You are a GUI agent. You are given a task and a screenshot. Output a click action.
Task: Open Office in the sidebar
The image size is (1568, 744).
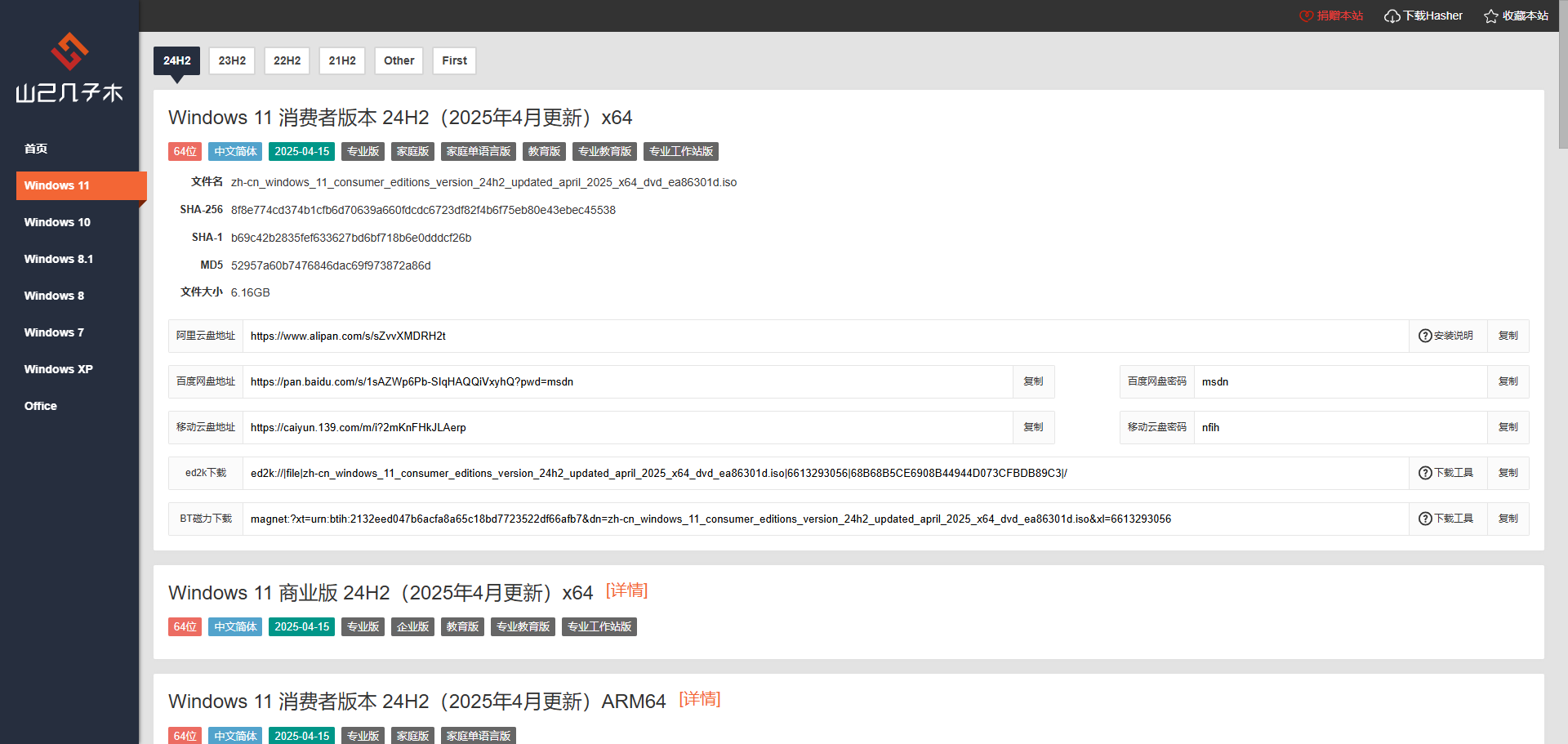pos(78,406)
